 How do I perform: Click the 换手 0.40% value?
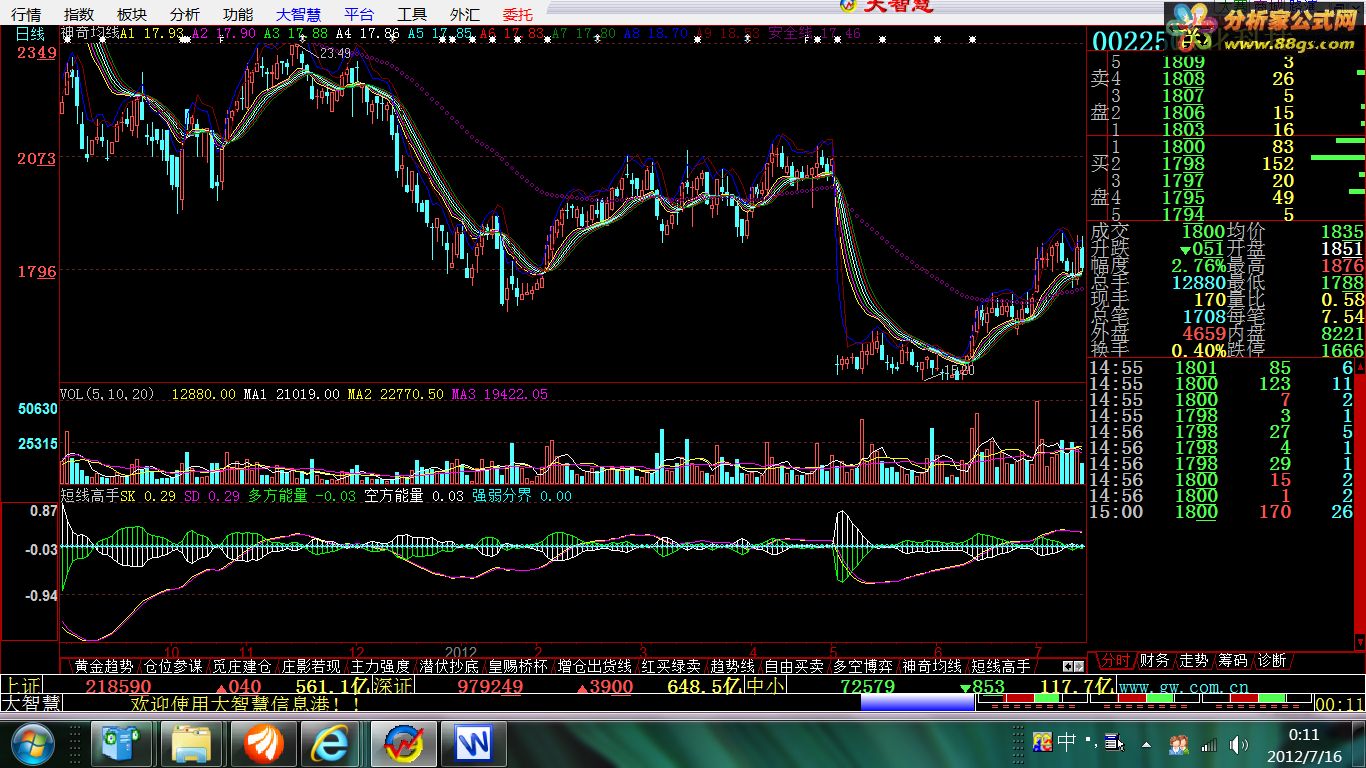coord(1198,350)
